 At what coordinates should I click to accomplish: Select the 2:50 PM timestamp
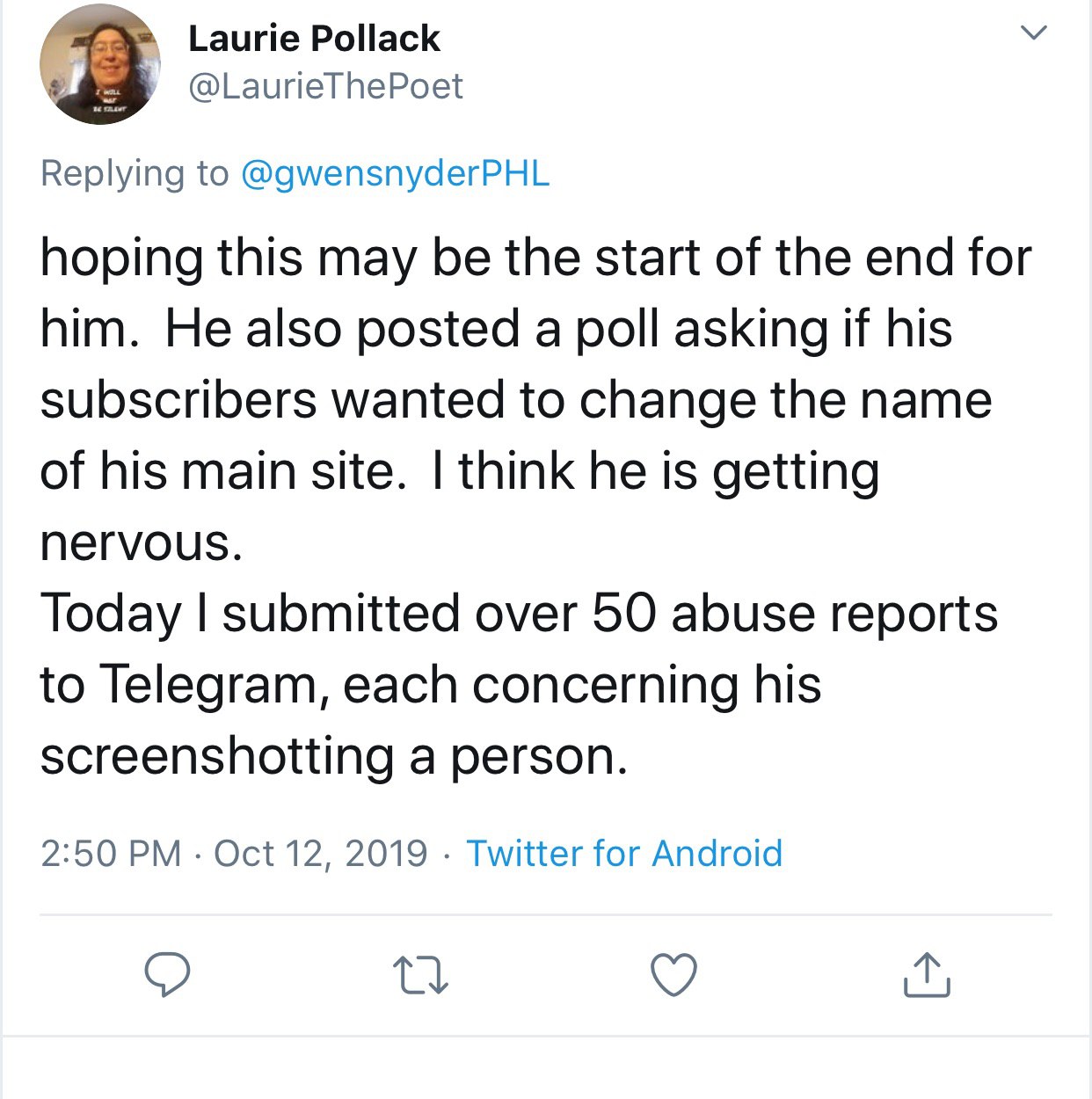coord(111,854)
